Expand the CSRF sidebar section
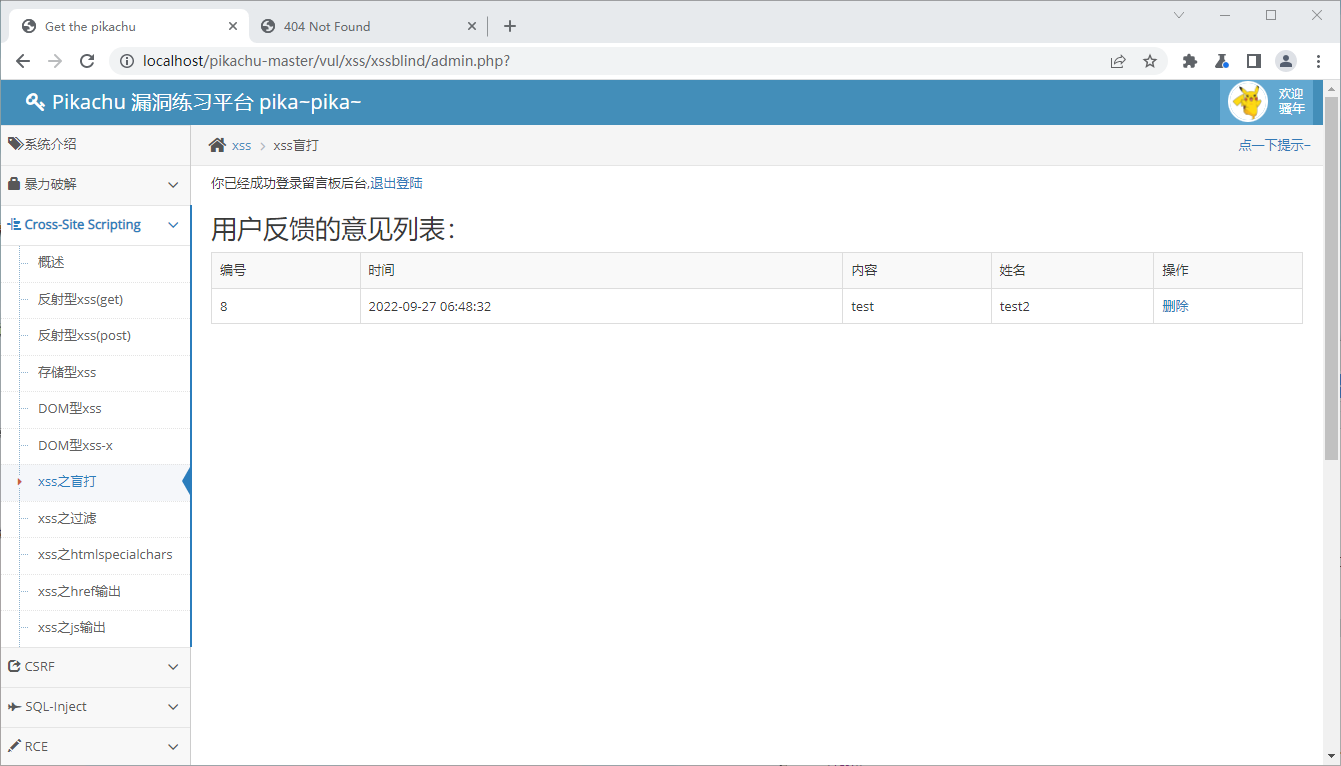The image size is (1341, 766). (95, 667)
